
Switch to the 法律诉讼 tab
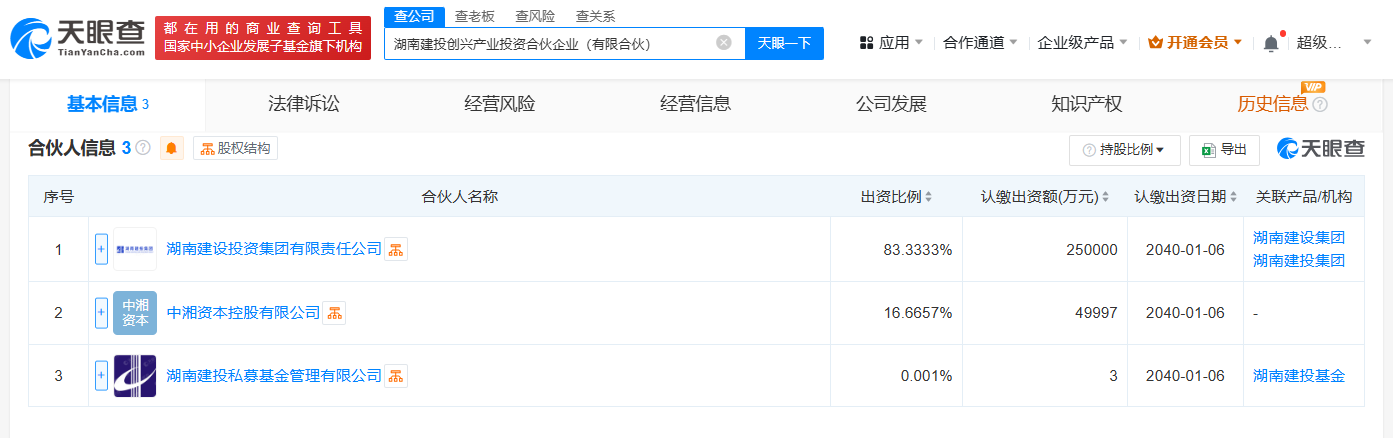[x=303, y=104]
